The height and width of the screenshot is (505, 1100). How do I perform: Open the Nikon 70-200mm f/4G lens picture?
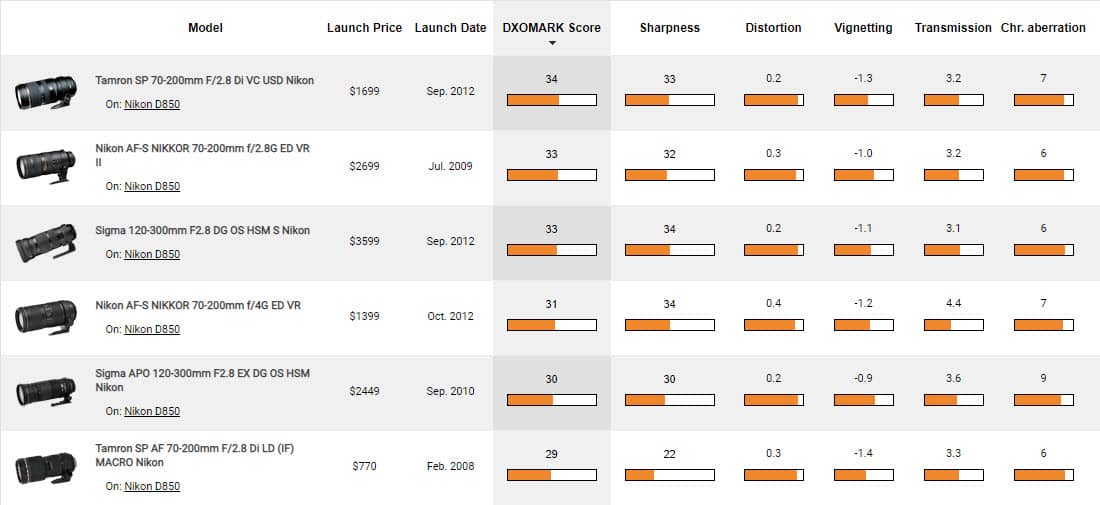pyautogui.click(x=46, y=317)
